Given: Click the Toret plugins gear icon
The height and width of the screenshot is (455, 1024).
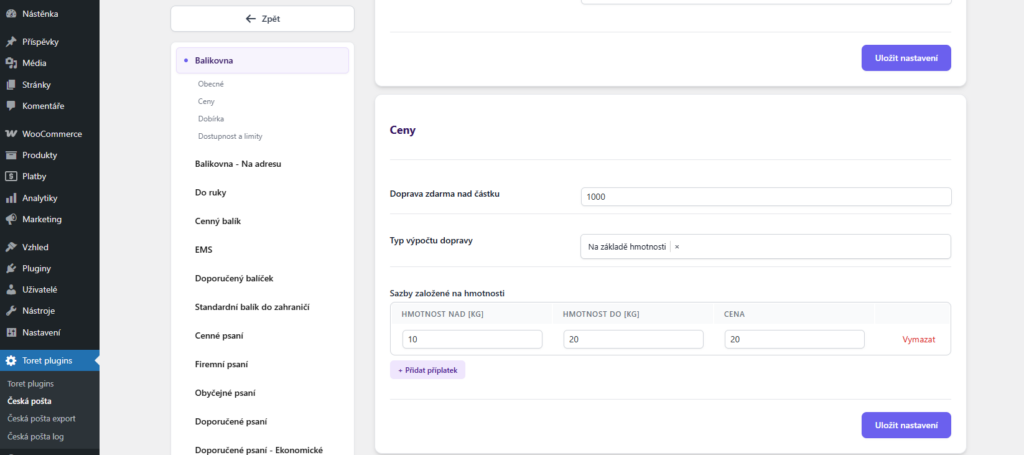Looking at the screenshot, I should point(10,361).
